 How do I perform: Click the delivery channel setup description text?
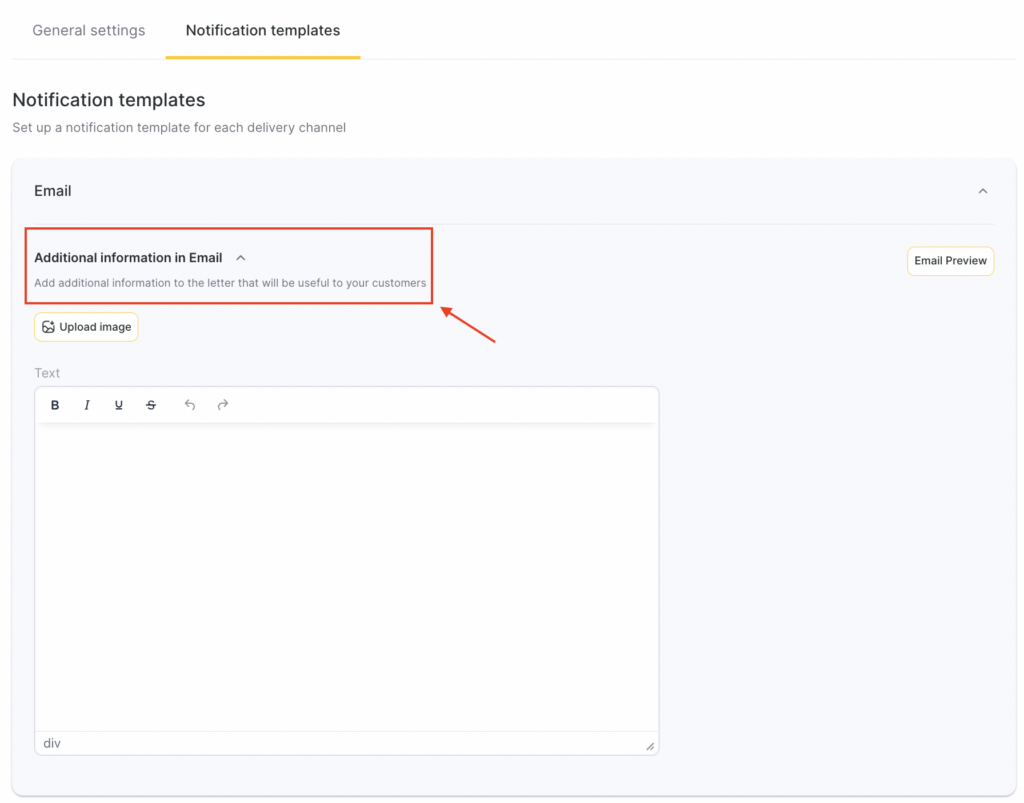(x=179, y=128)
